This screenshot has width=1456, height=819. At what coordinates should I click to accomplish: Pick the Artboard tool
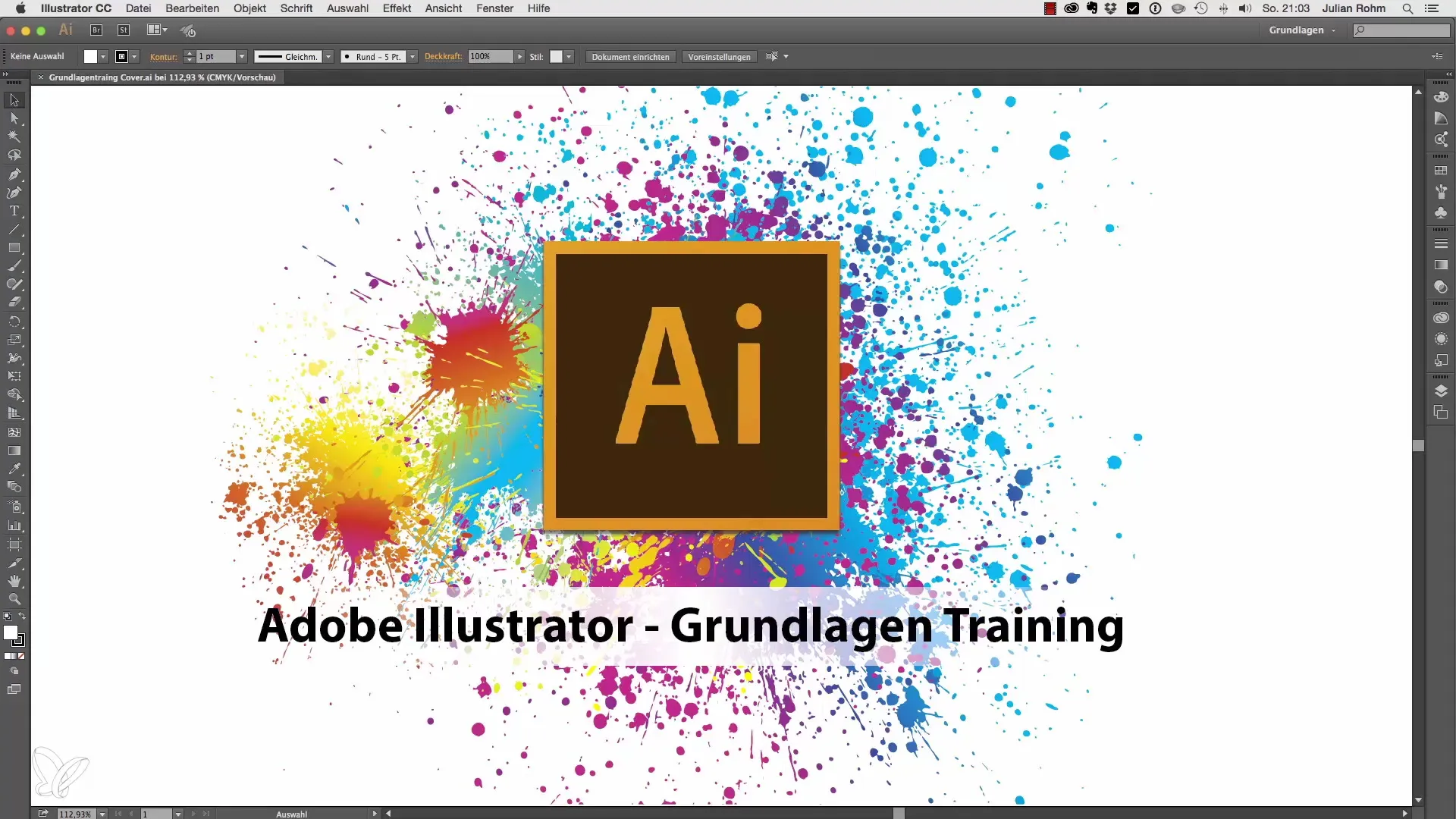point(14,544)
